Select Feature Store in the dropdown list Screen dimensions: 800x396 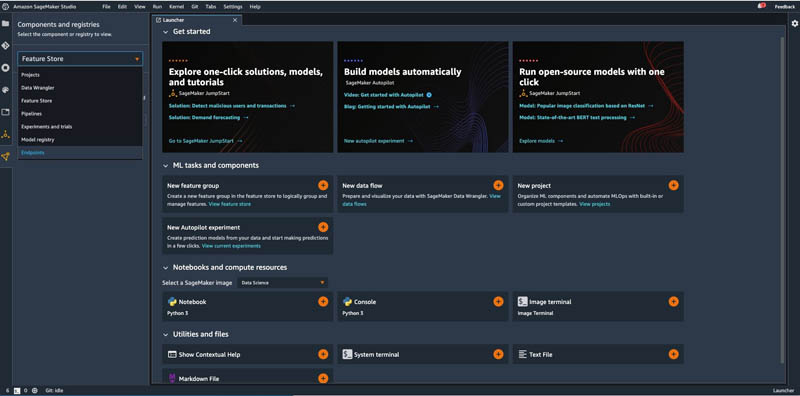pyautogui.click(x=80, y=101)
